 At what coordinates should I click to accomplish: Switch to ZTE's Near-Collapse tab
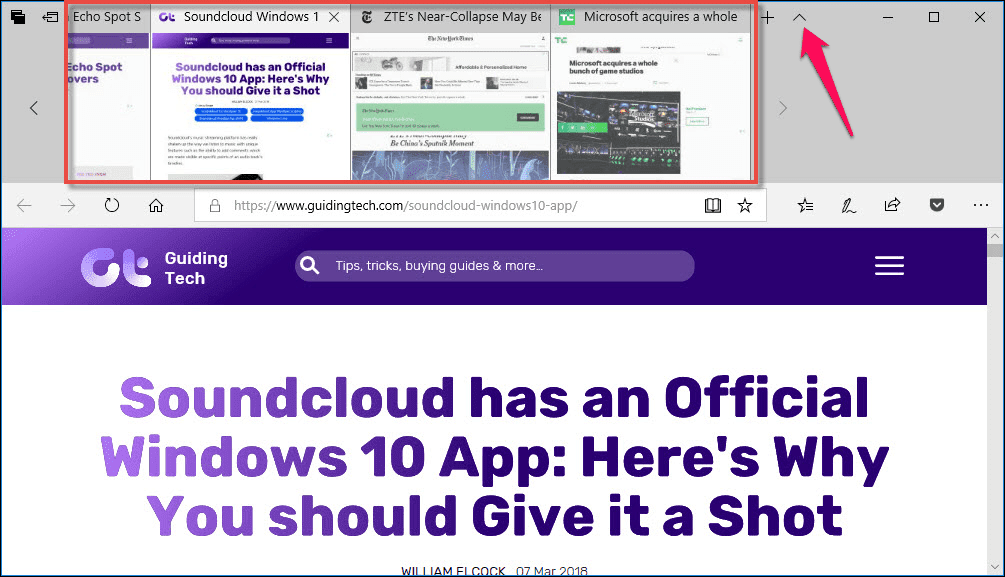pyautogui.click(x=451, y=17)
